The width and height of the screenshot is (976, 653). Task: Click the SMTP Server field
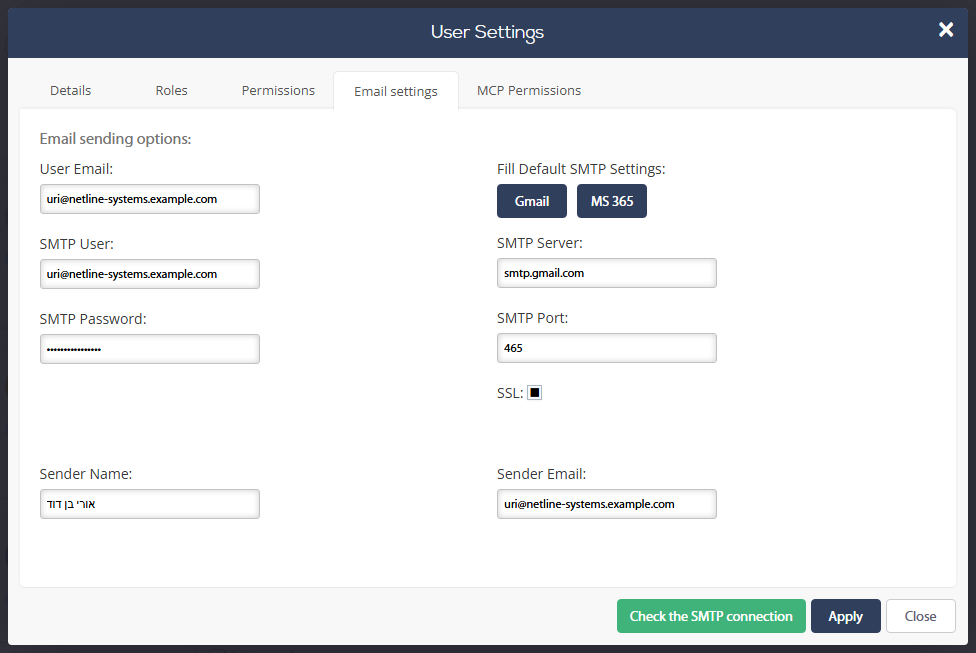click(606, 273)
